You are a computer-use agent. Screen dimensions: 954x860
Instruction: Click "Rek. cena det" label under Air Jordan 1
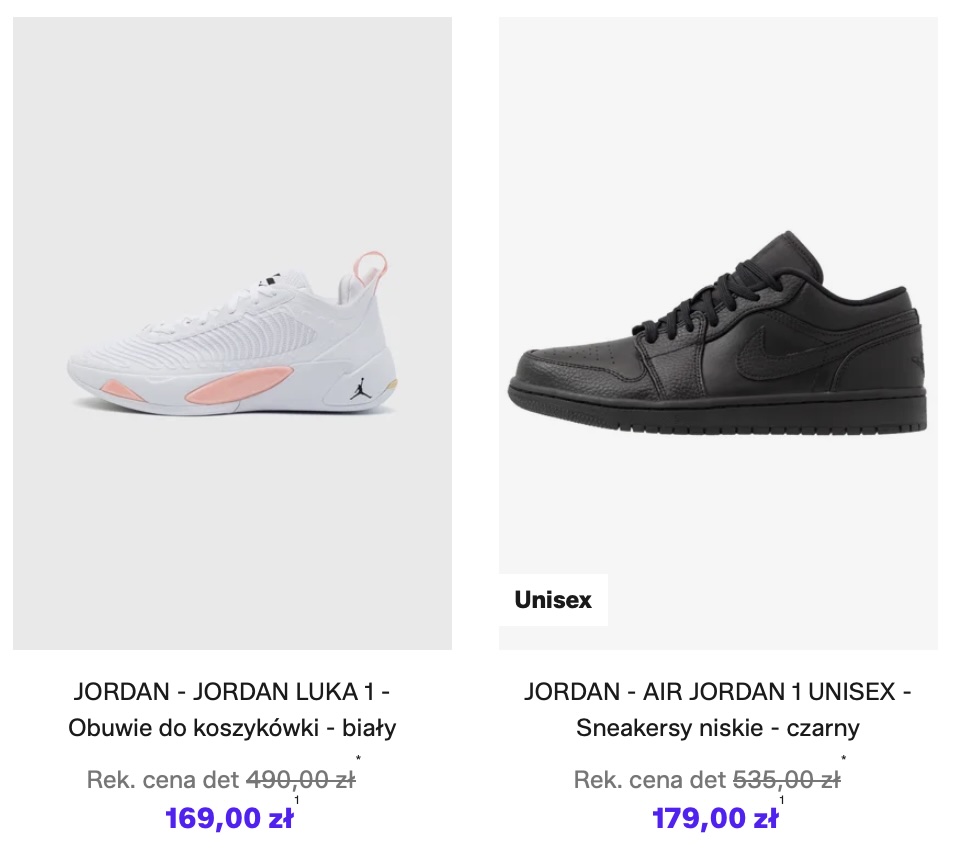[650, 780]
